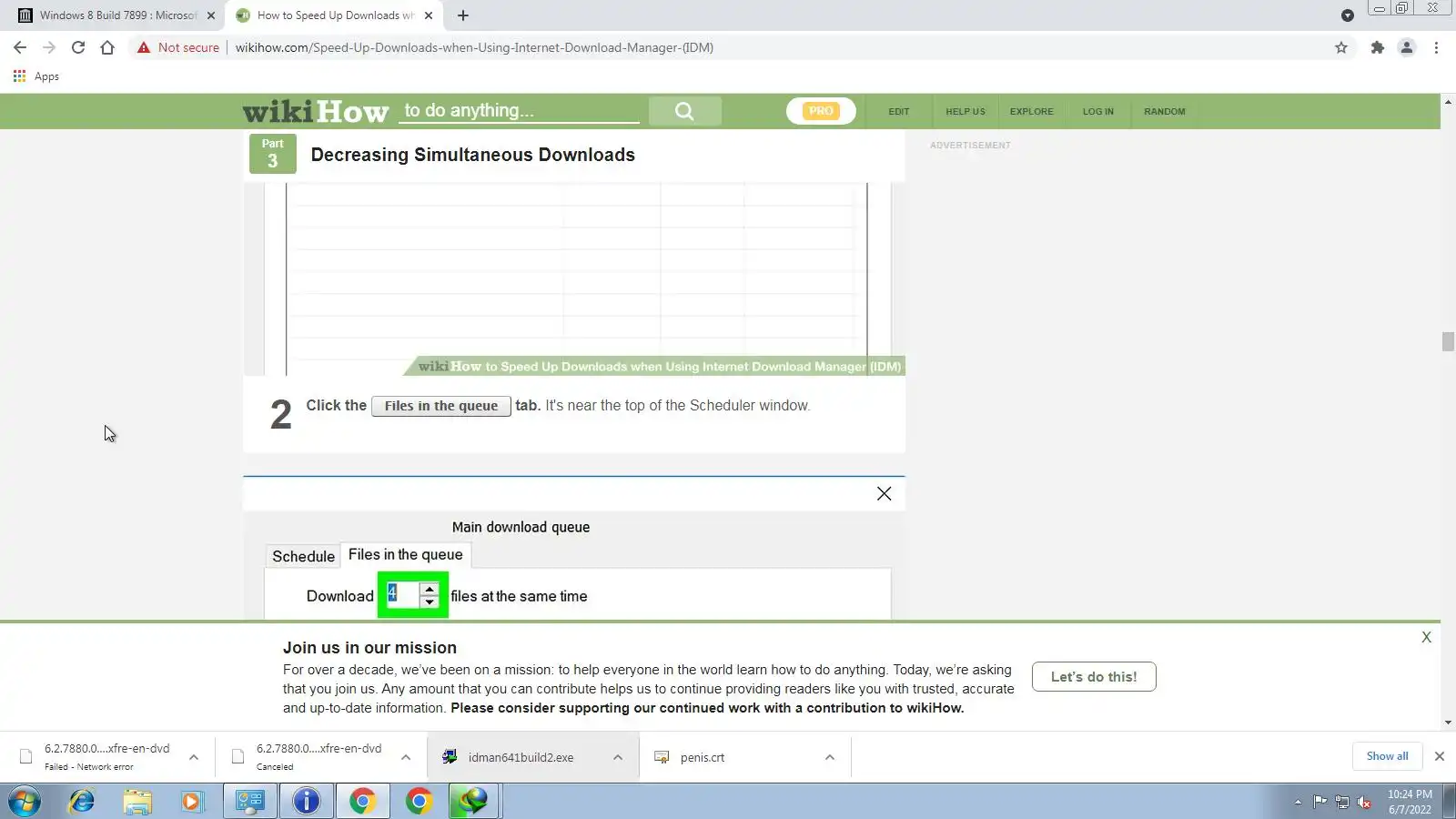Launch Internet Explorer from taskbar
The image size is (1456, 819).
coord(82,802)
